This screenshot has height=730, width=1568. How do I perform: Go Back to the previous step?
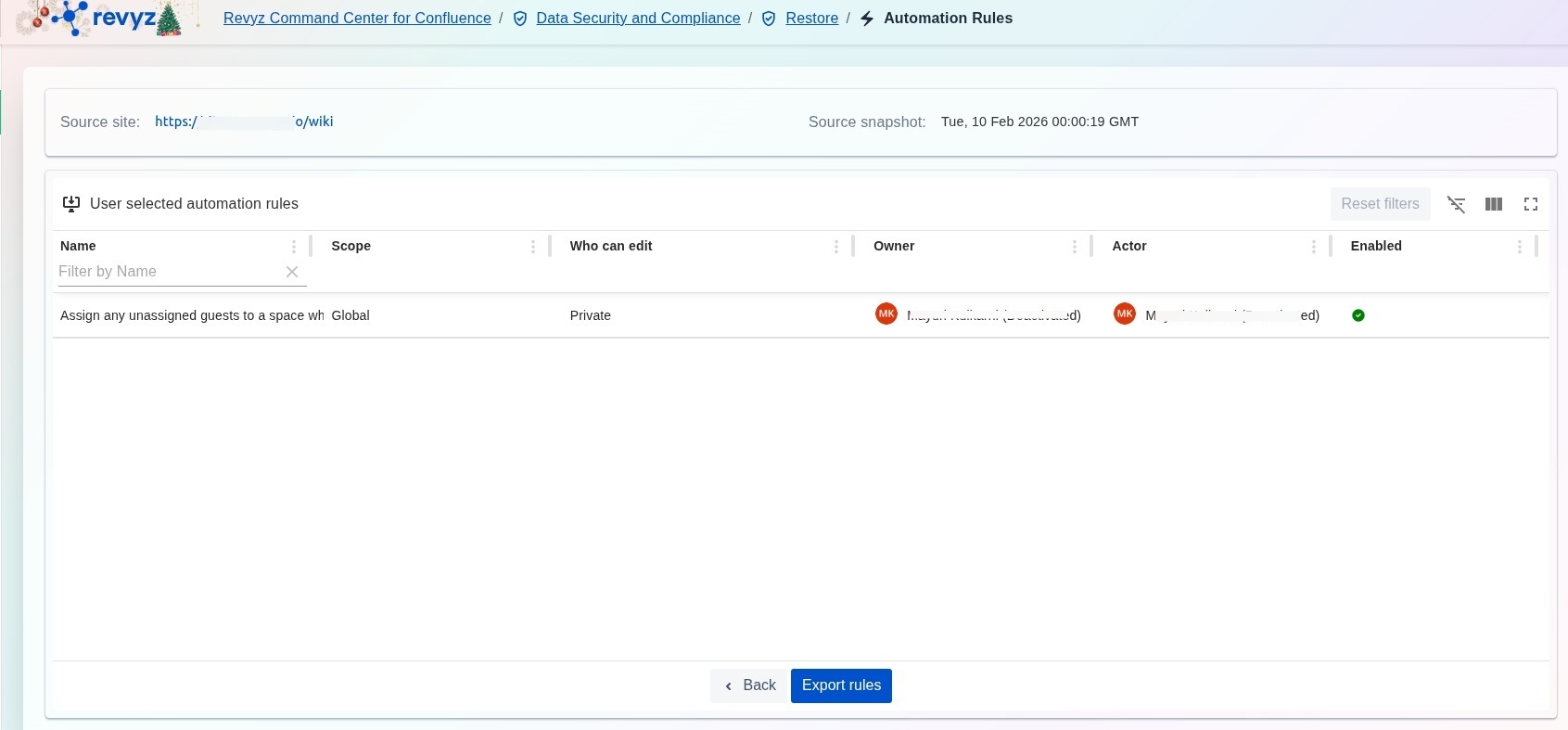(750, 685)
